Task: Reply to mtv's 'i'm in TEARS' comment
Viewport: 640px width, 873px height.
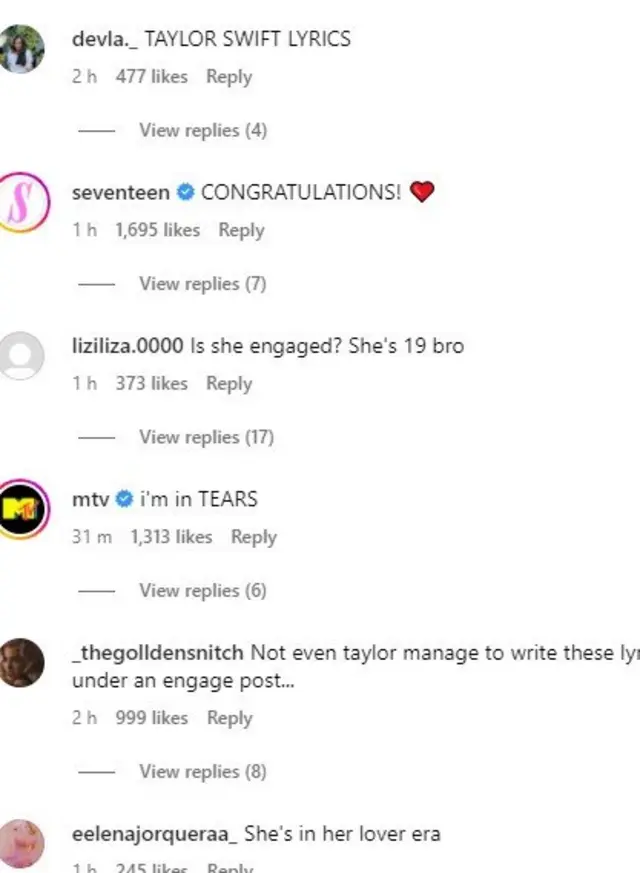Action: pos(254,537)
